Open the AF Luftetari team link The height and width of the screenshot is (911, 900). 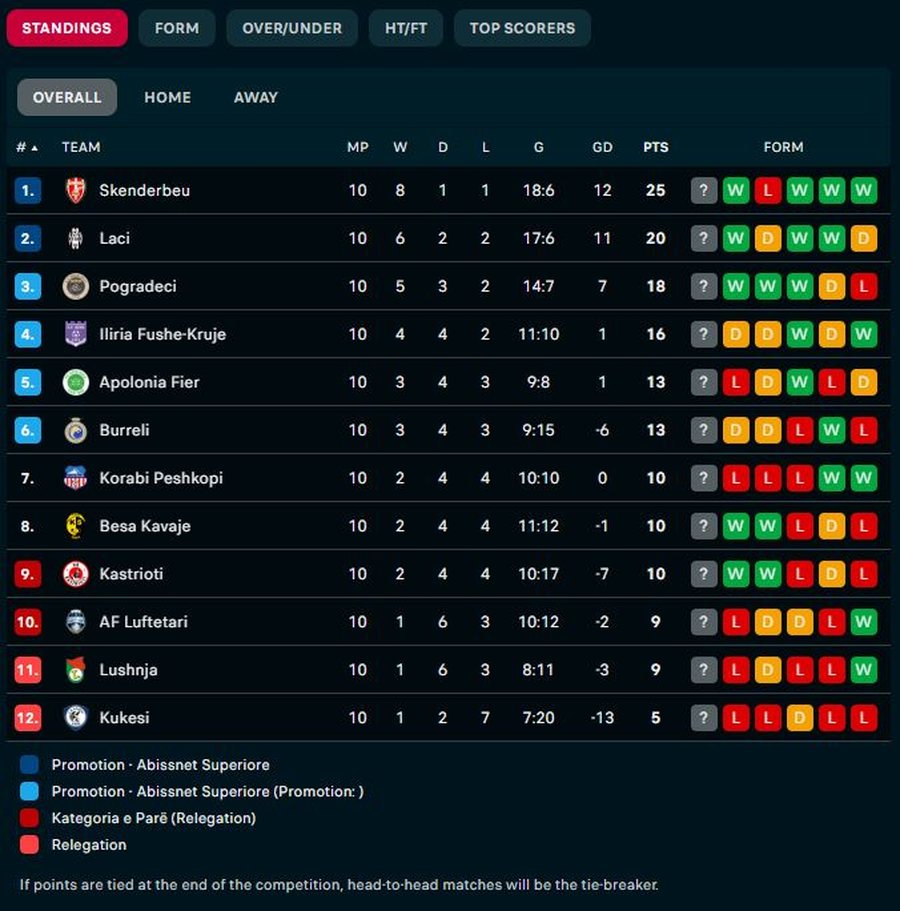[x=143, y=622]
